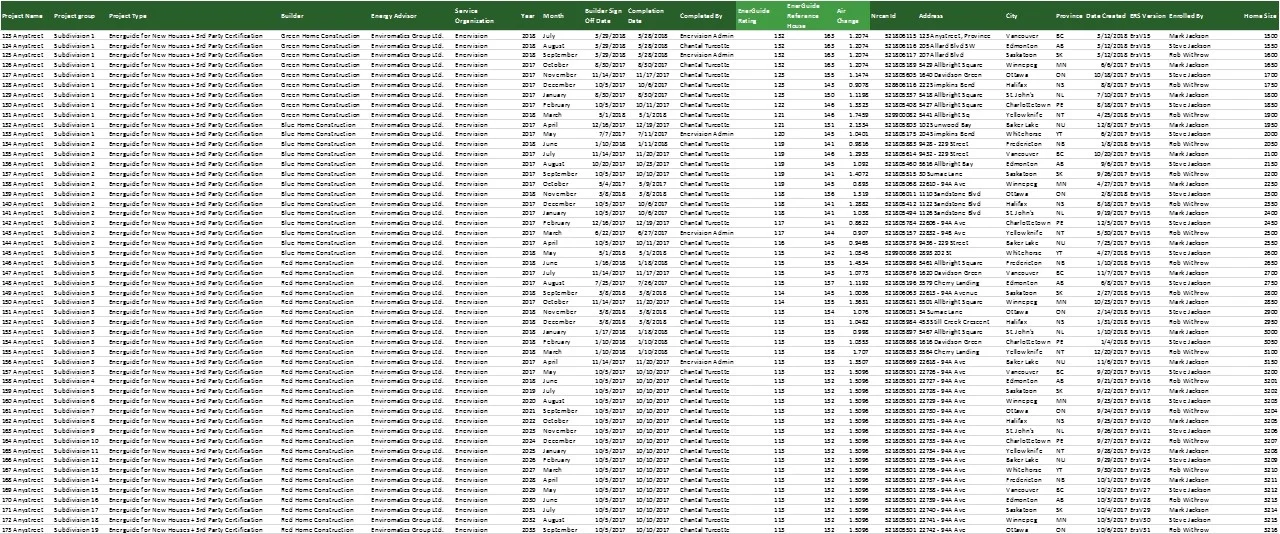The width and height of the screenshot is (1280, 534).
Task: Click the 'Province' column header
Action: (x=1069, y=17)
